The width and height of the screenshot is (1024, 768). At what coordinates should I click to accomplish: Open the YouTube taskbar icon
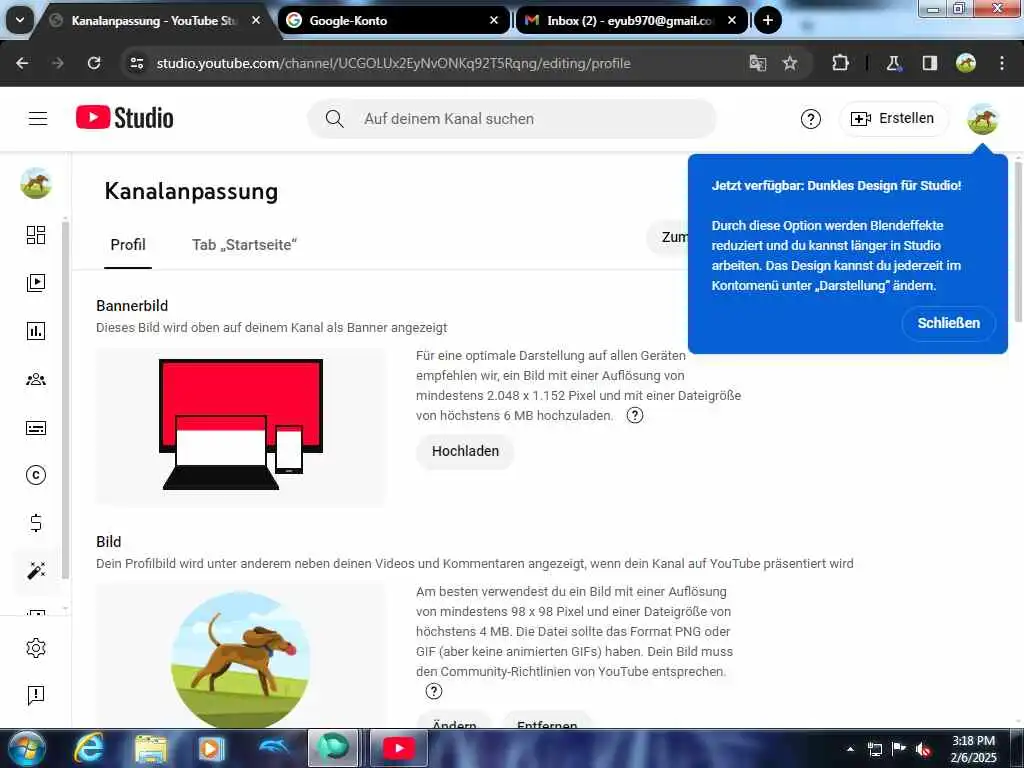pos(399,748)
